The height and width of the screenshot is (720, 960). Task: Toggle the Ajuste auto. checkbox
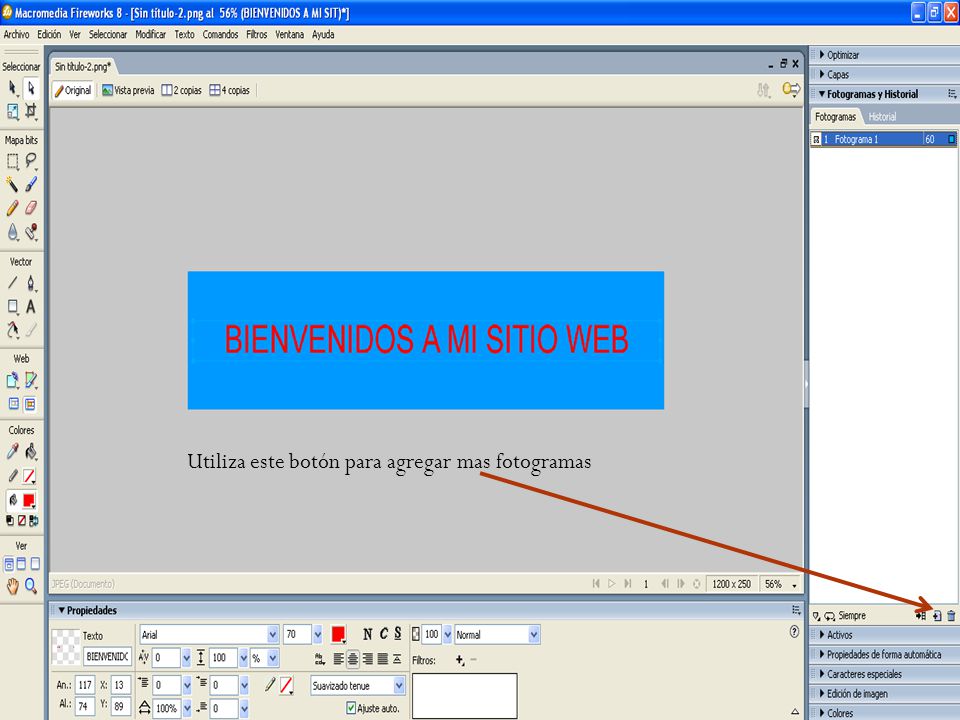[x=351, y=708]
